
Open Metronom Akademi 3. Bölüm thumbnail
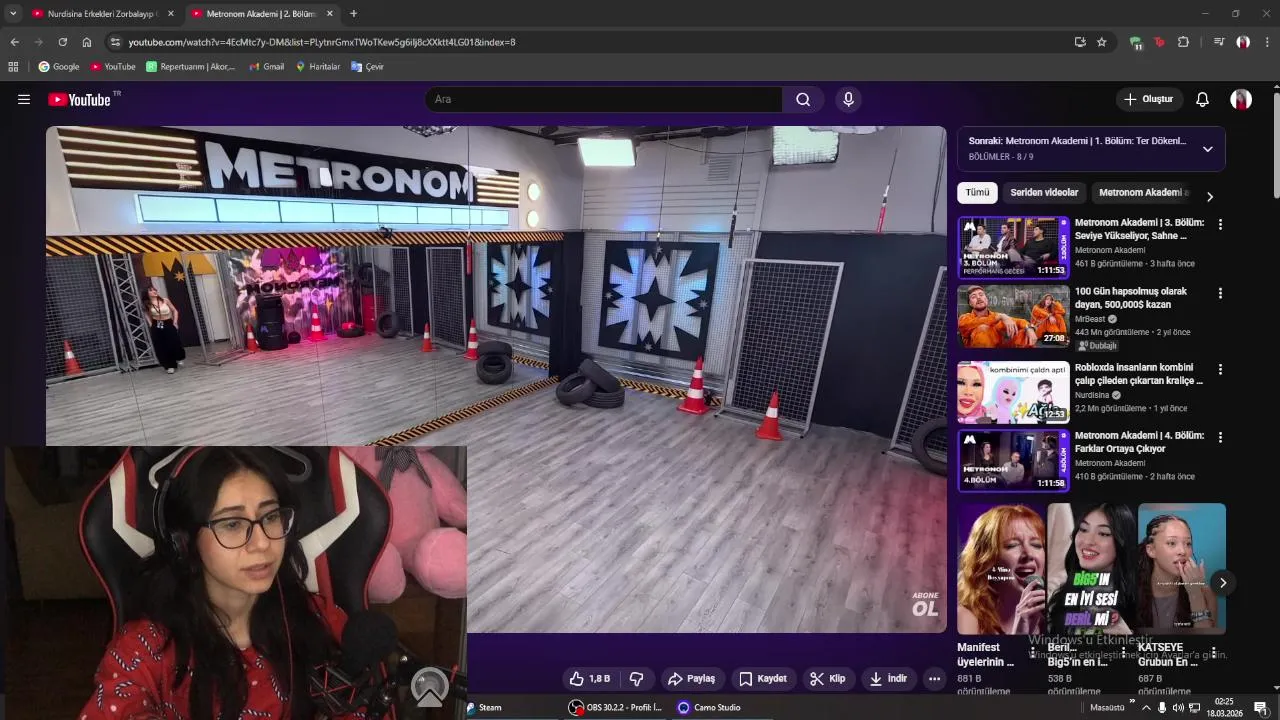(1013, 247)
